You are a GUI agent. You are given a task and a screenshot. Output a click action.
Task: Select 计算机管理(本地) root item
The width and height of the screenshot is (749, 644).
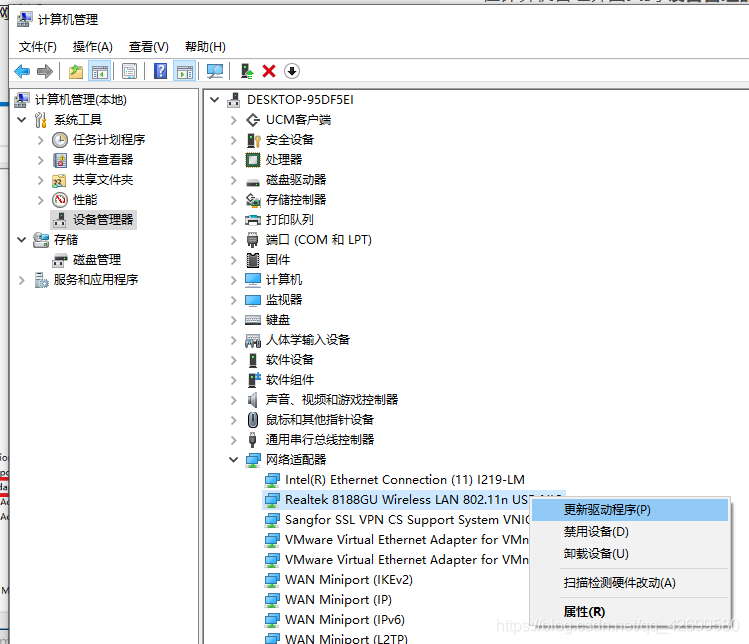pyautogui.click(x=80, y=100)
